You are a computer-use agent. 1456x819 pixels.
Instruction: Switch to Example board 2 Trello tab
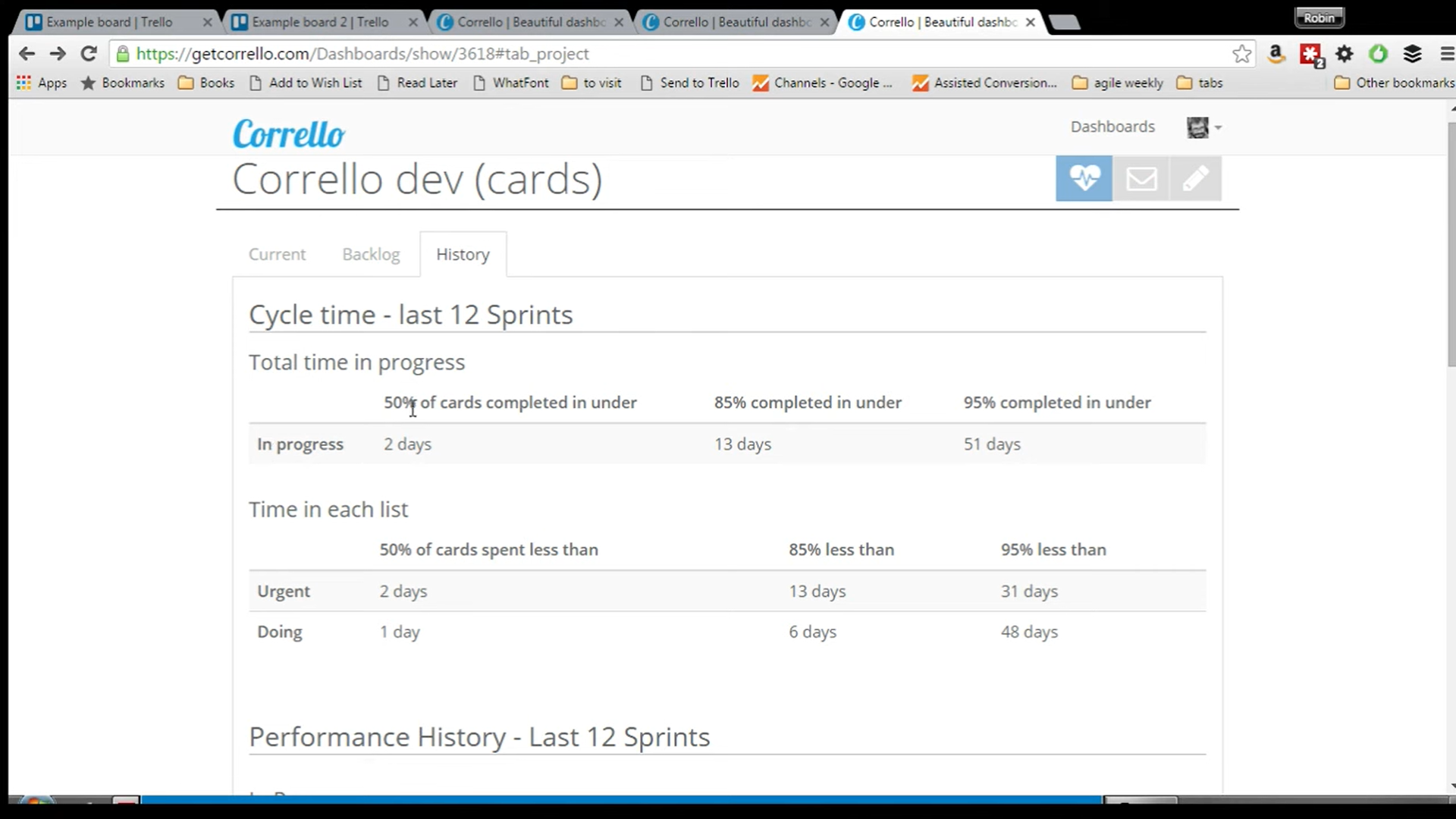(x=320, y=22)
